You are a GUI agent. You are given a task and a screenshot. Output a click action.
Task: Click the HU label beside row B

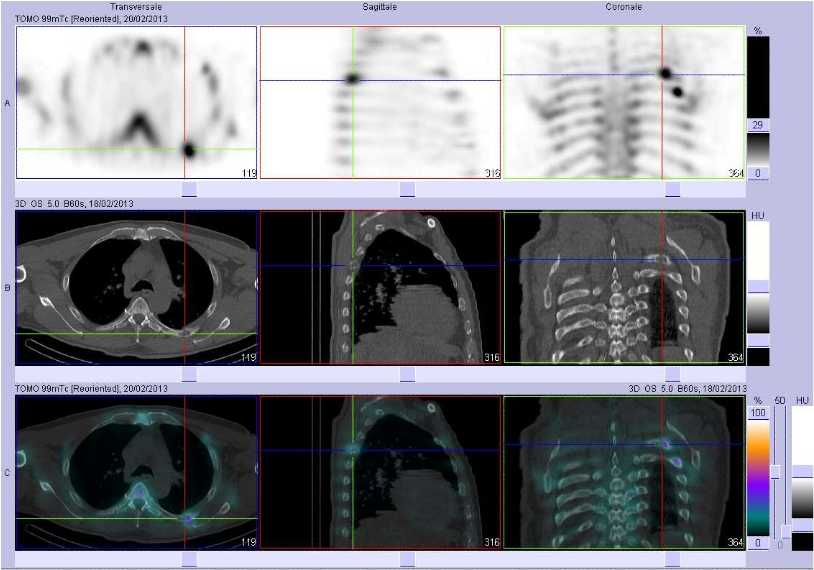(x=758, y=215)
